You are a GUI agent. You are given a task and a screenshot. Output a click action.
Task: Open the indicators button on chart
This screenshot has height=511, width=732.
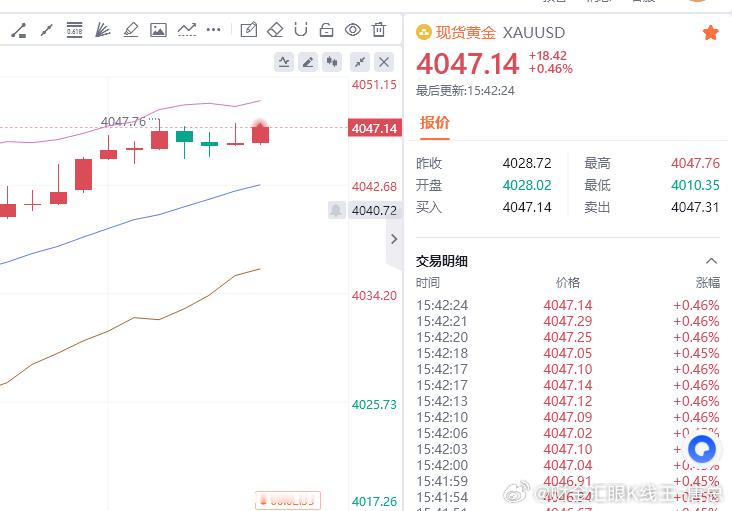coord(284,62)
